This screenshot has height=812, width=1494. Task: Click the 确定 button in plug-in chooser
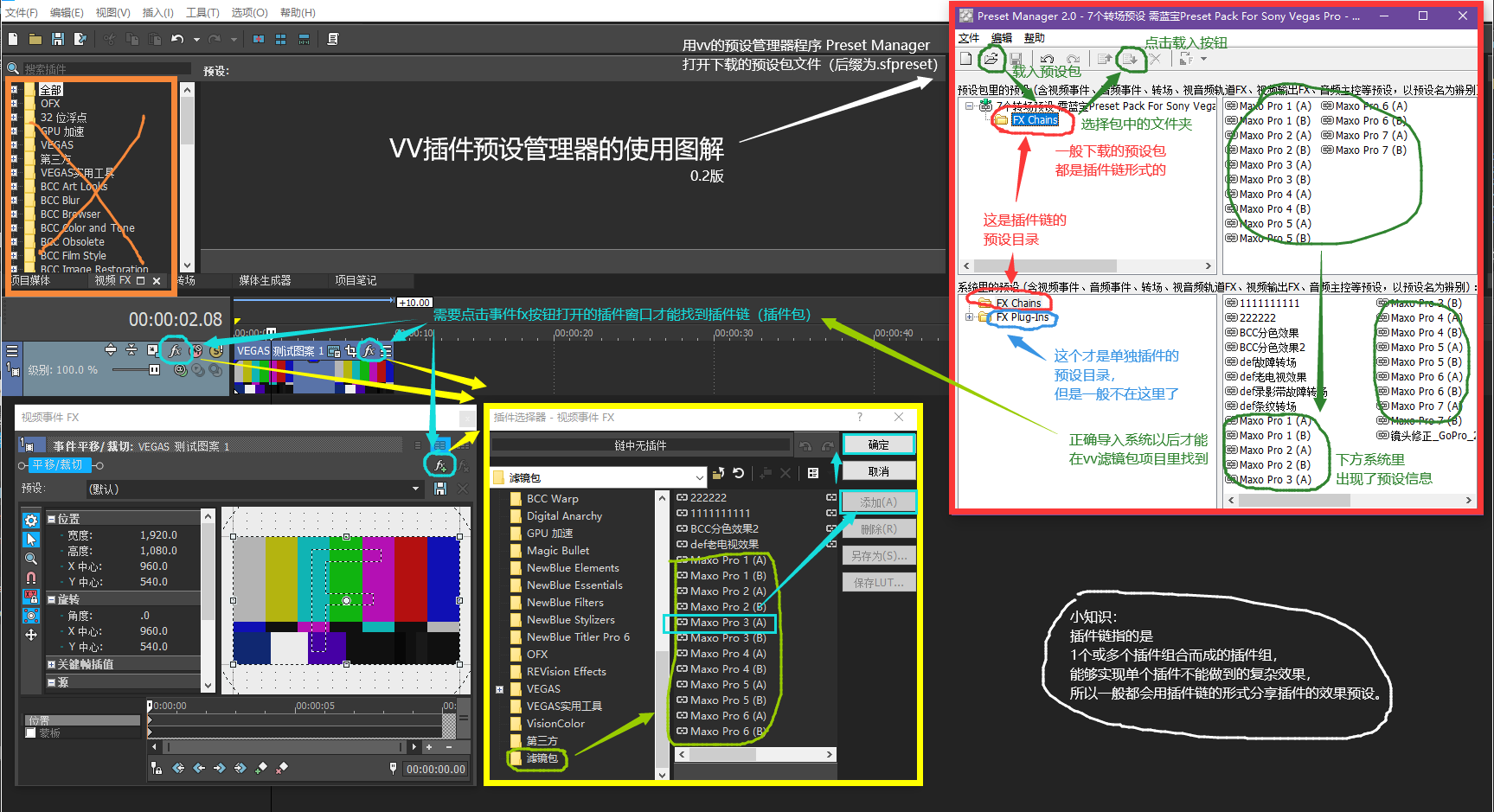(x=878, y=444)
